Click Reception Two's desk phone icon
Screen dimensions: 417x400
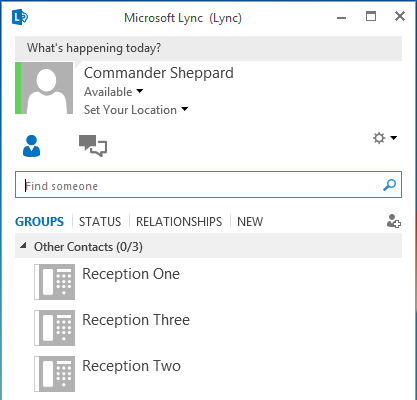tap(55, 374)
